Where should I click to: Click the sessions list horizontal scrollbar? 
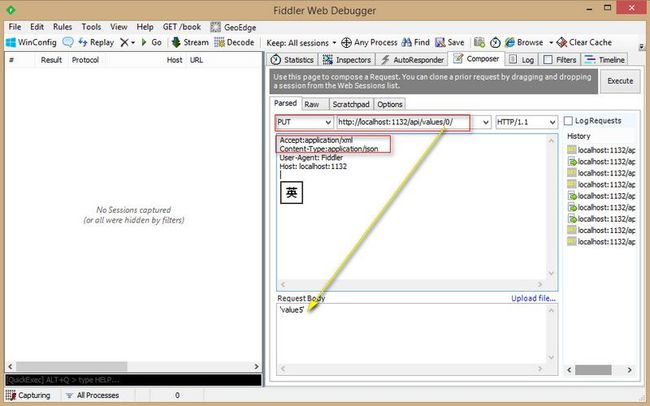(x=133, y=367)
